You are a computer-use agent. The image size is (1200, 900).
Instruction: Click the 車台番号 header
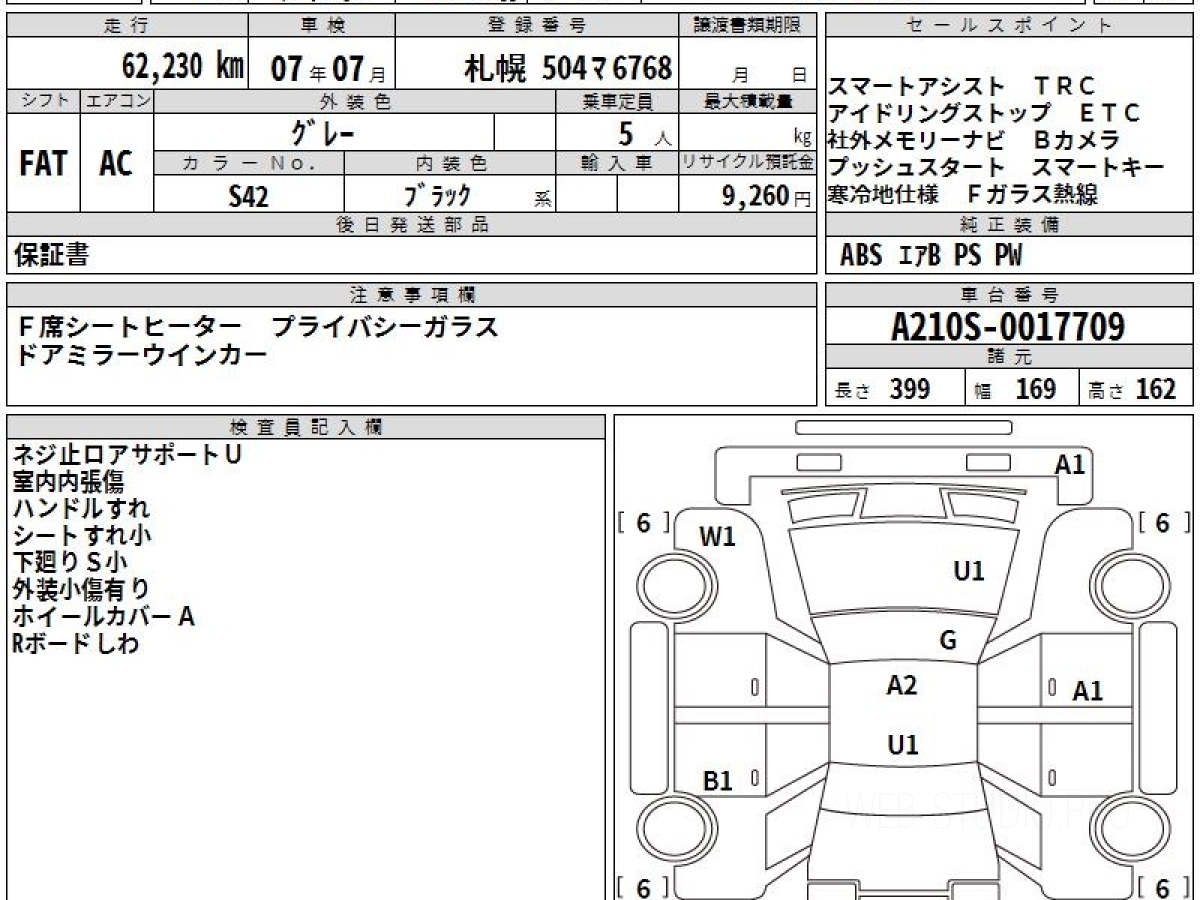pyautogui.click(x=1010, y=295)
